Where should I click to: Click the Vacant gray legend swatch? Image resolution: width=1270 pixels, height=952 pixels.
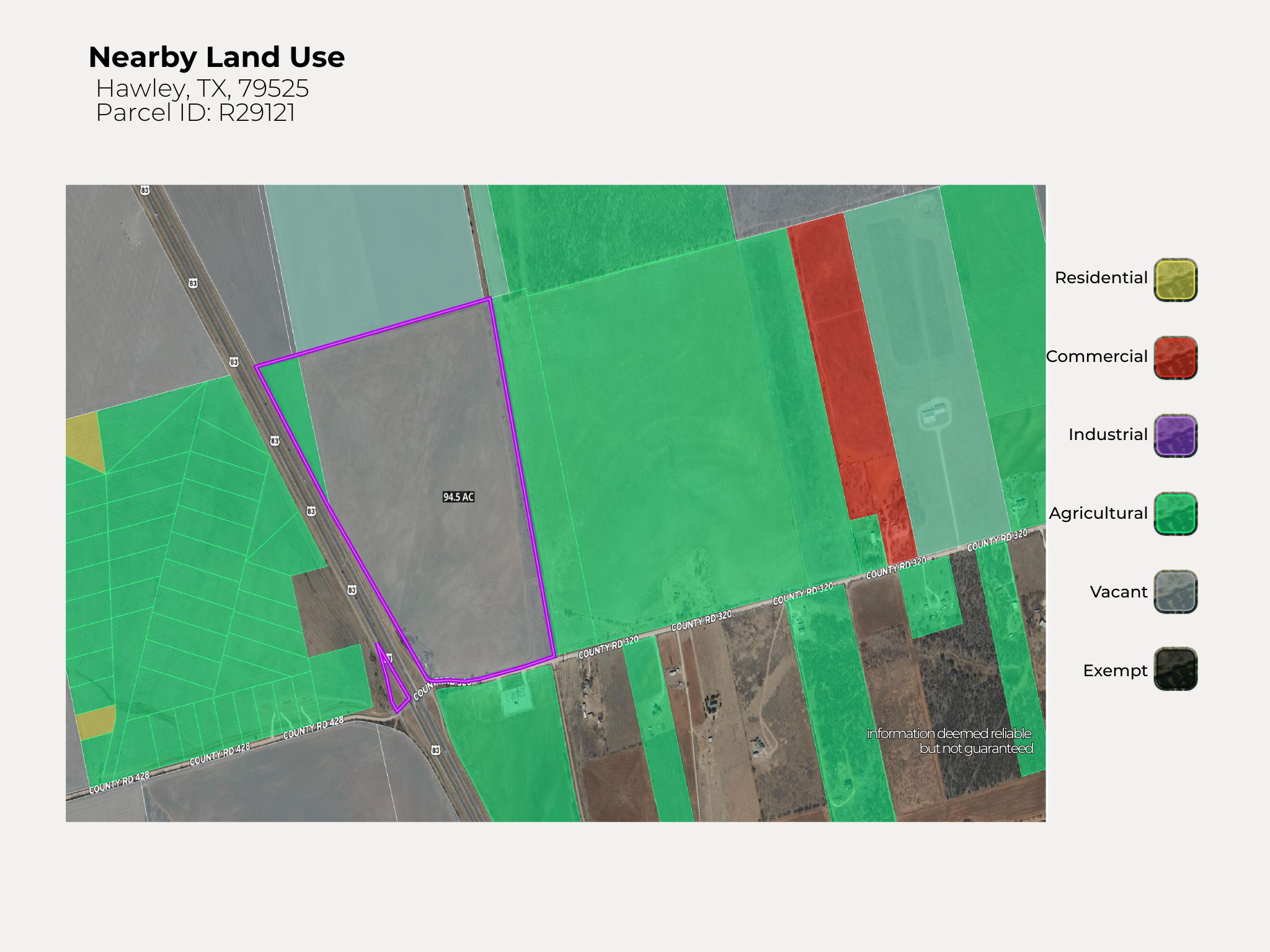(x=1175, y=593)
